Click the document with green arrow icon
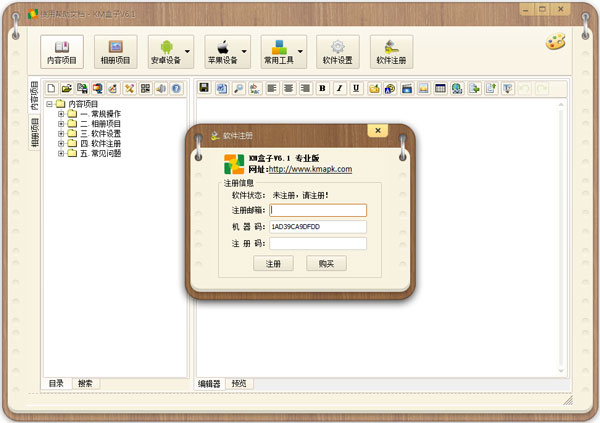Screen dimensions: 600x423 [474, 88]
